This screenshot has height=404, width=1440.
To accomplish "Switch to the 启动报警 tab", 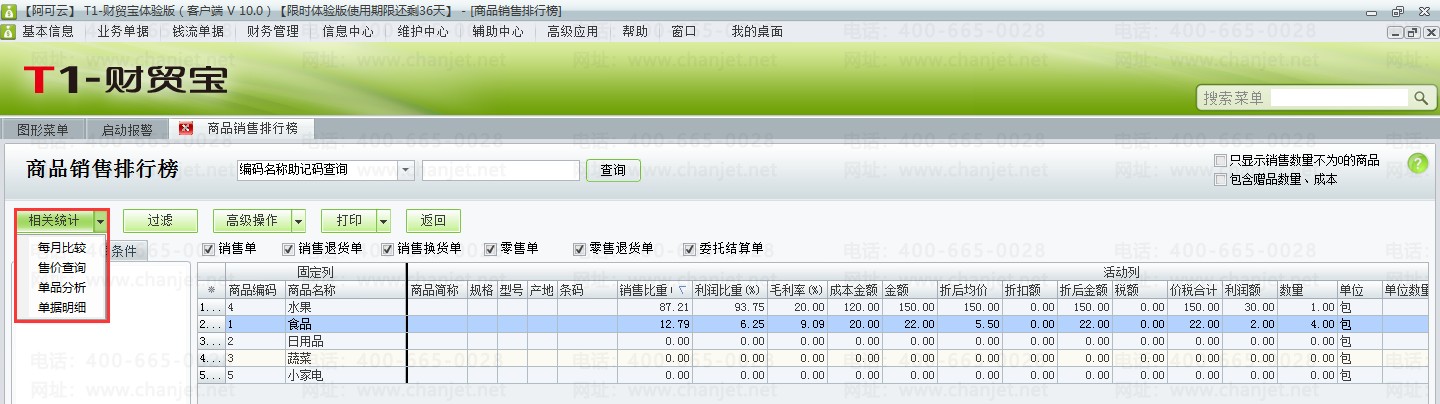I will pos(127,130).
